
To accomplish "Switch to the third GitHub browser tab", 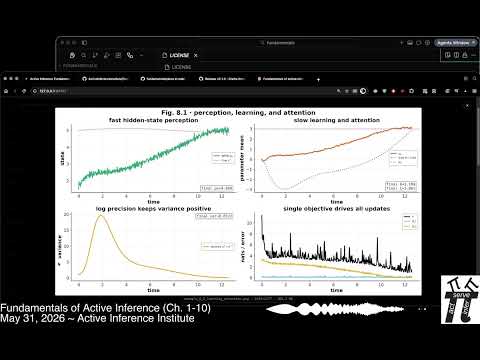I will 163,79.
